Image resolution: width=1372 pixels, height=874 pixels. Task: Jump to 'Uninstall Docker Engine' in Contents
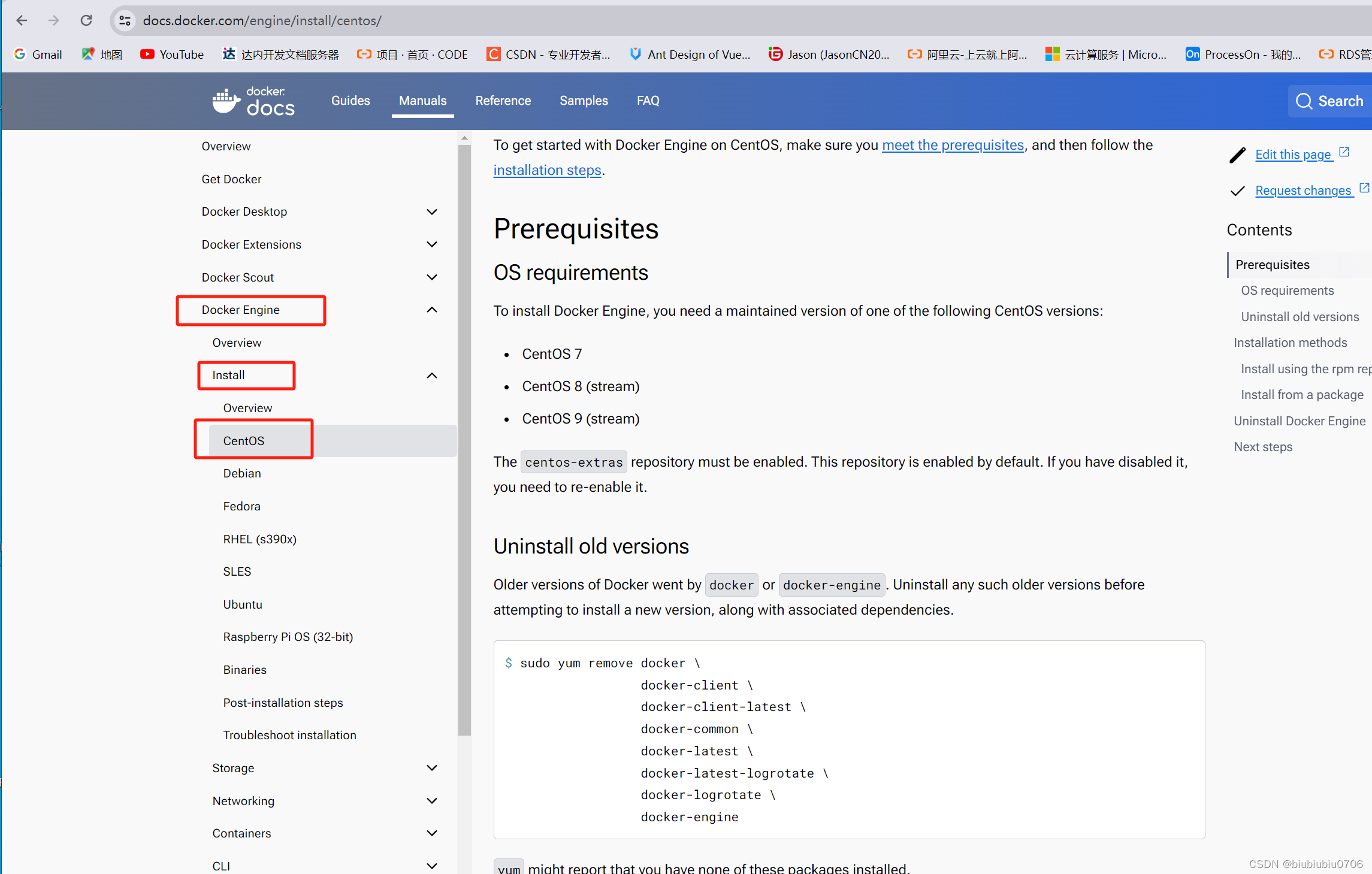pyautogui.click(x=1300, y=421)
